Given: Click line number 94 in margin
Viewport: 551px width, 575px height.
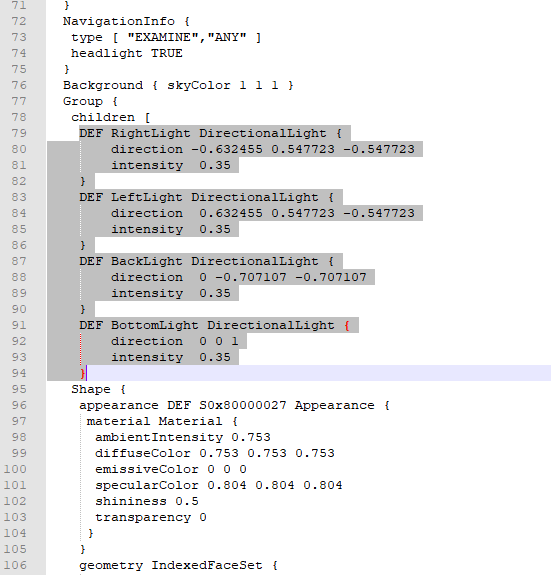Looking at the screenshot, I should tap(19, 373).
